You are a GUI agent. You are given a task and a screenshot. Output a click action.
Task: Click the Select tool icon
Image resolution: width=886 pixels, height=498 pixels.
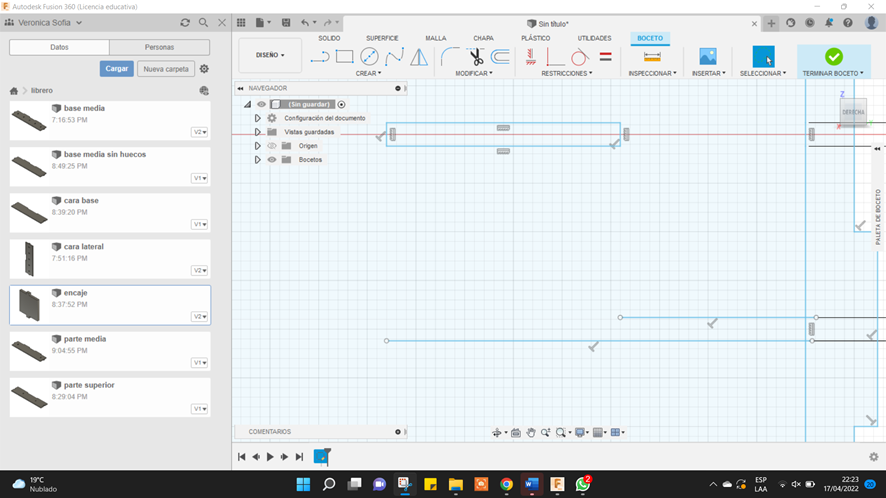tap(763, 57)
